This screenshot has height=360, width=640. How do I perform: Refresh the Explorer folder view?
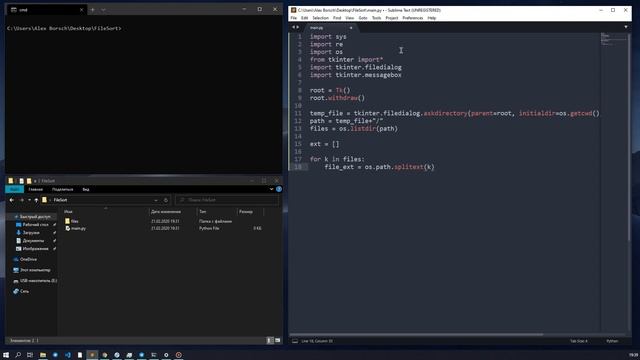(166, 200)
